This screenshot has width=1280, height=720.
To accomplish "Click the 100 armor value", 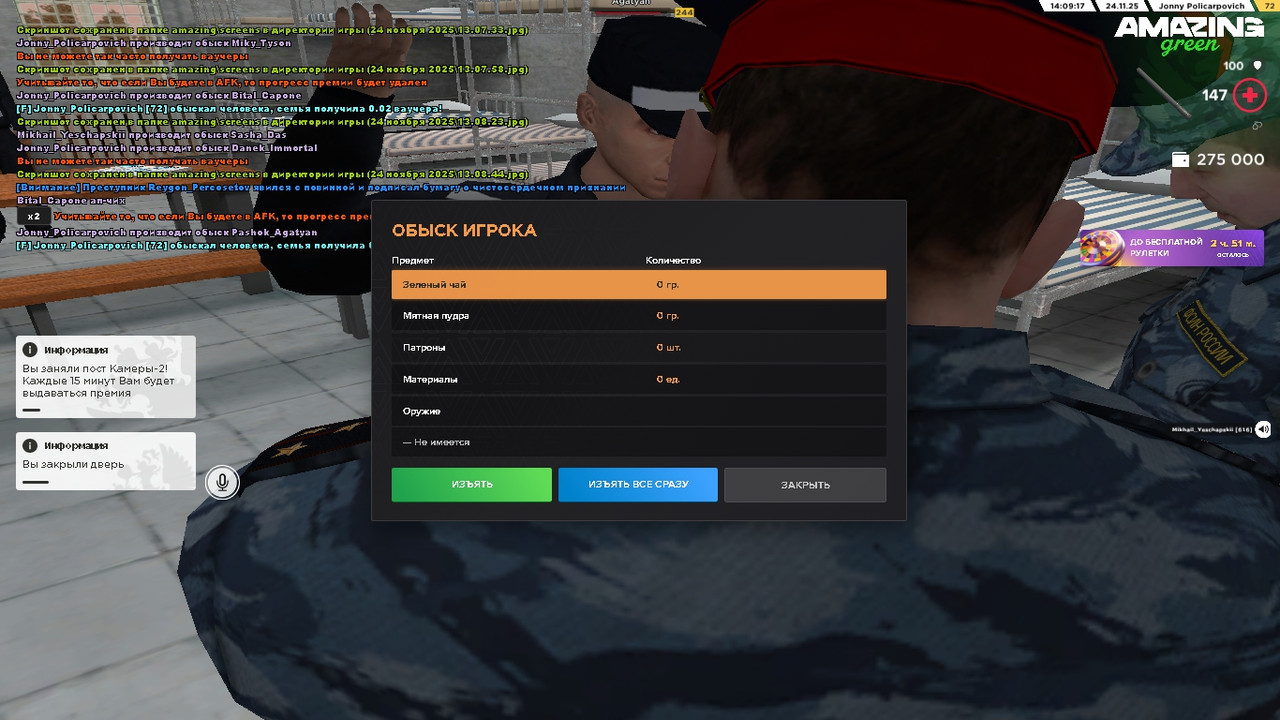I will pos(1234,66).
